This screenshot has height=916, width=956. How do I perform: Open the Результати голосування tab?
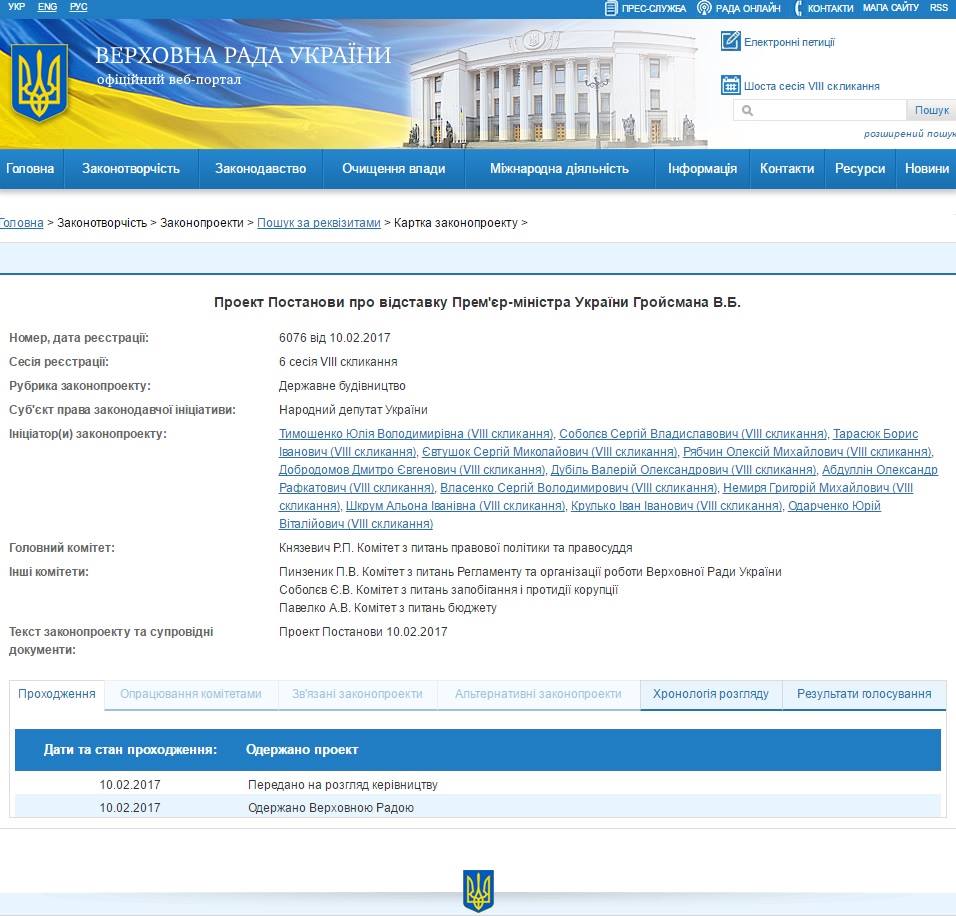click(x=864, y=694)
